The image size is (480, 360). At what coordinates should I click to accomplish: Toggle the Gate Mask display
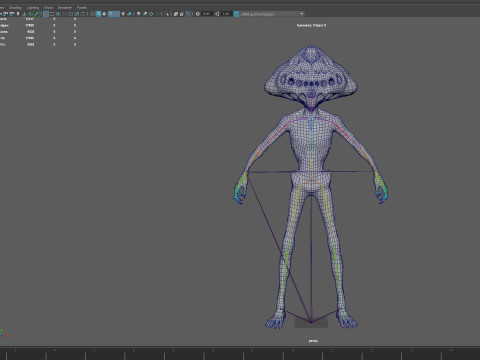[x=64, y=14]
